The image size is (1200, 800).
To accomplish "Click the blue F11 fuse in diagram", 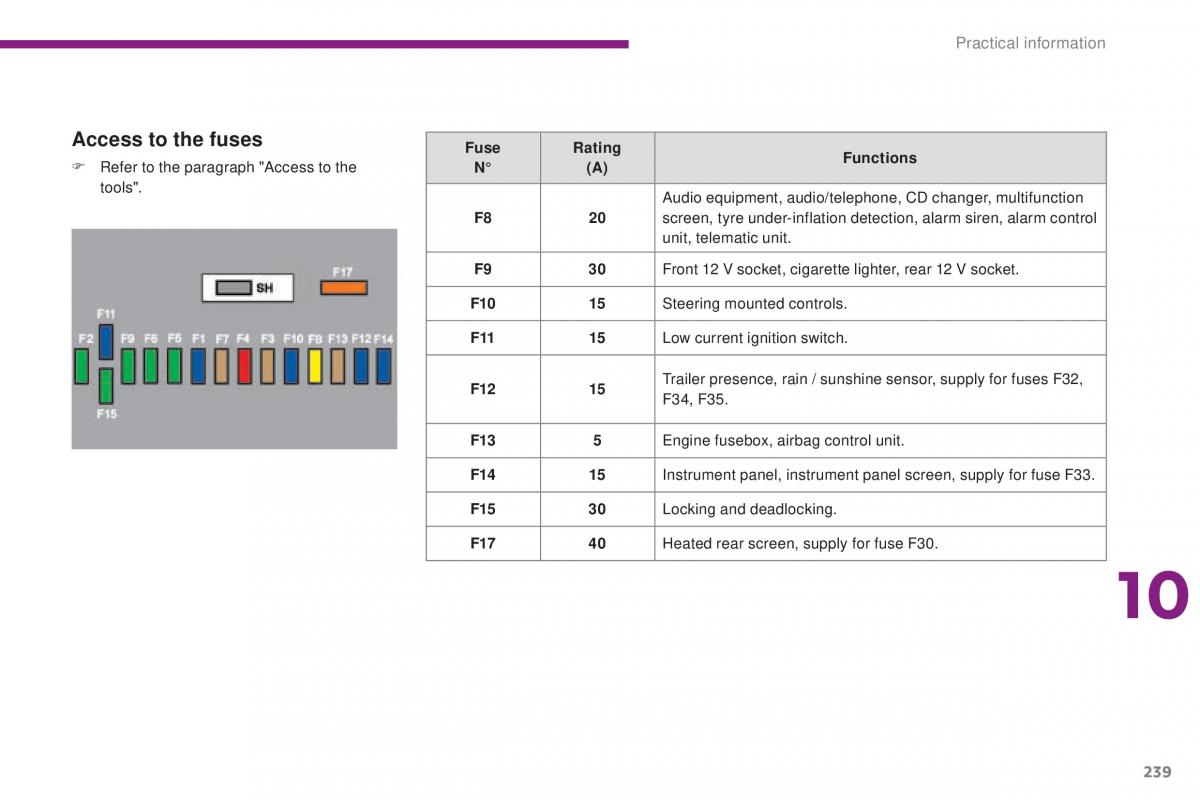I will 106,341.
